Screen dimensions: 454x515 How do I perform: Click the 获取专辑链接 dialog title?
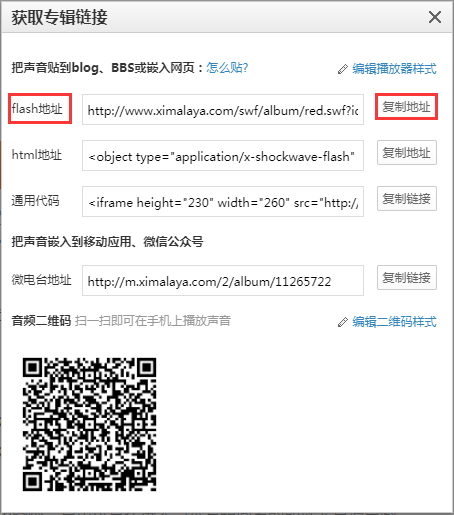60,17
